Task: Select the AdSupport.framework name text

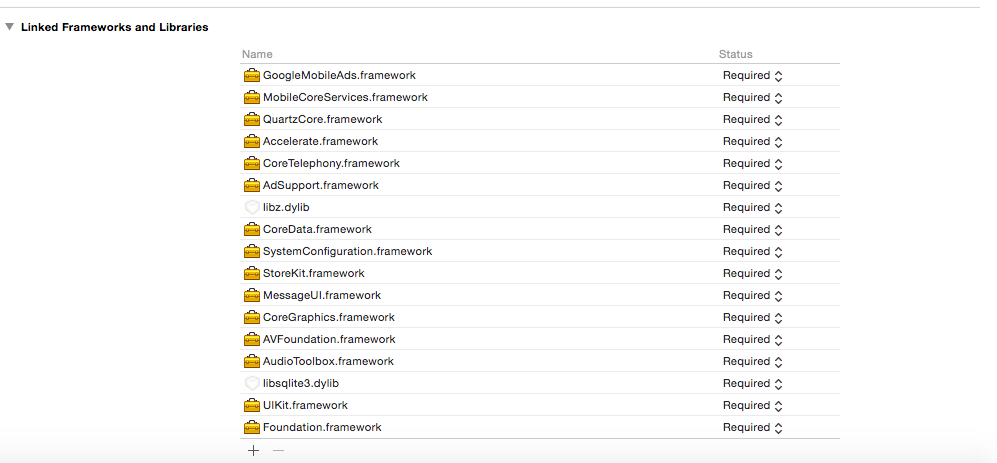Action: click(x=321, y=185)
